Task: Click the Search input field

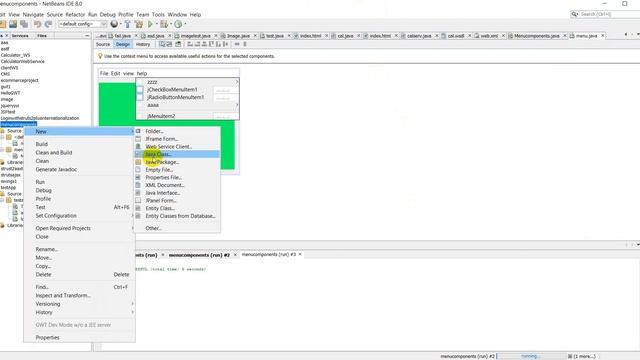Action: [609, 14]
